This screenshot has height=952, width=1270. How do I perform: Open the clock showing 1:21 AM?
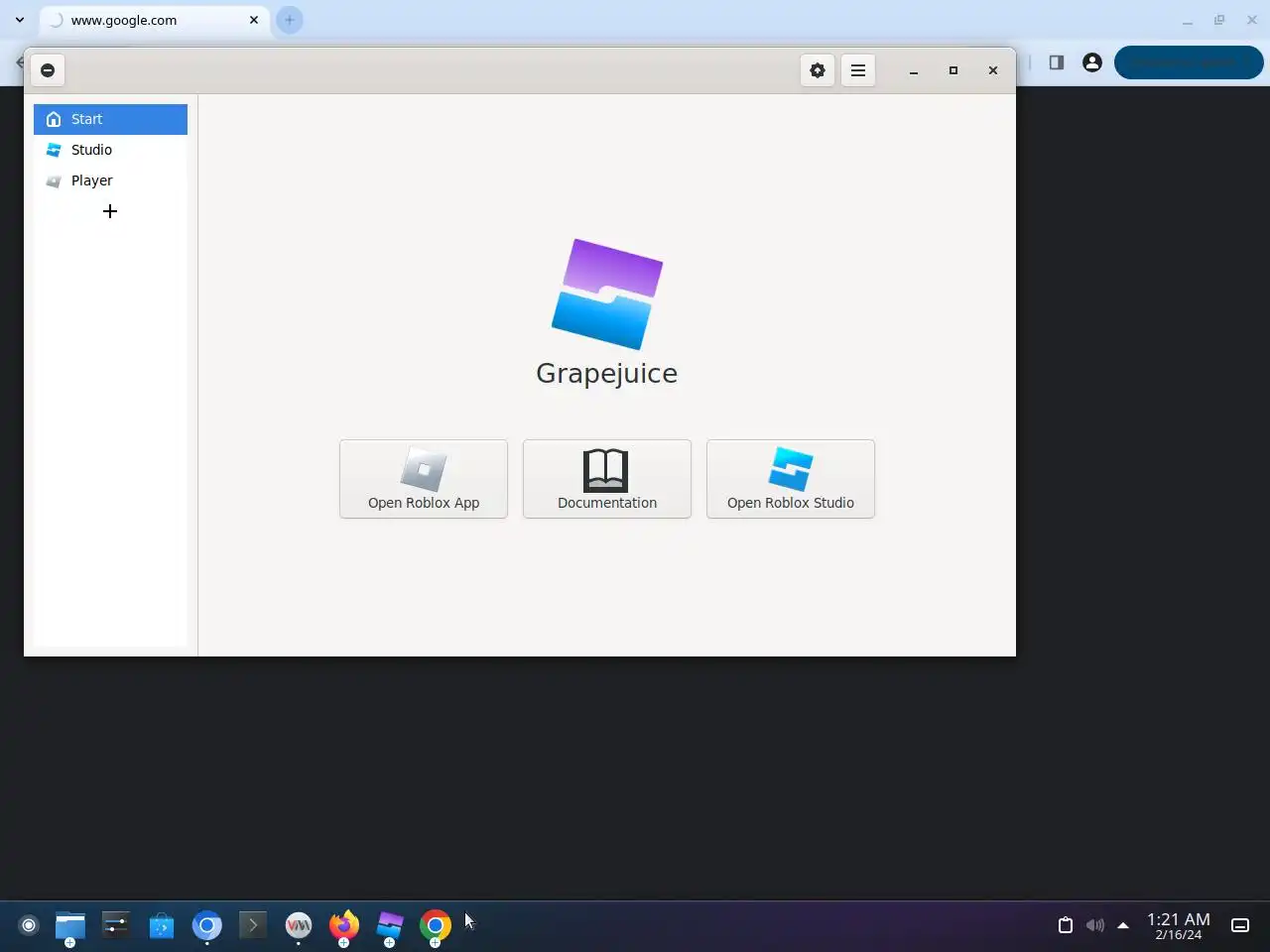tap(1179, 926)
